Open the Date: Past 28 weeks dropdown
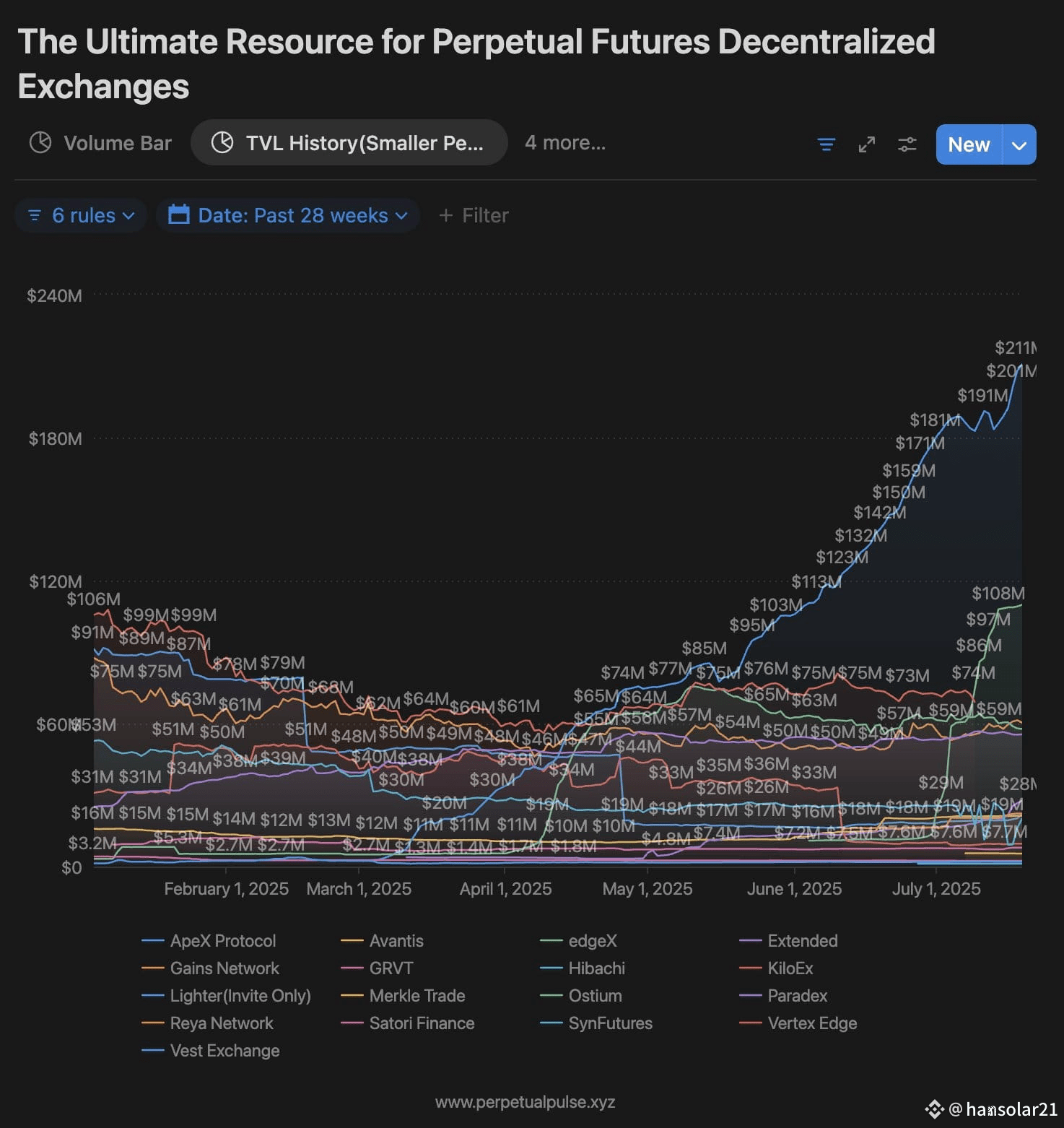Viewport: 1064px width, 1128px height. (288, 215)
